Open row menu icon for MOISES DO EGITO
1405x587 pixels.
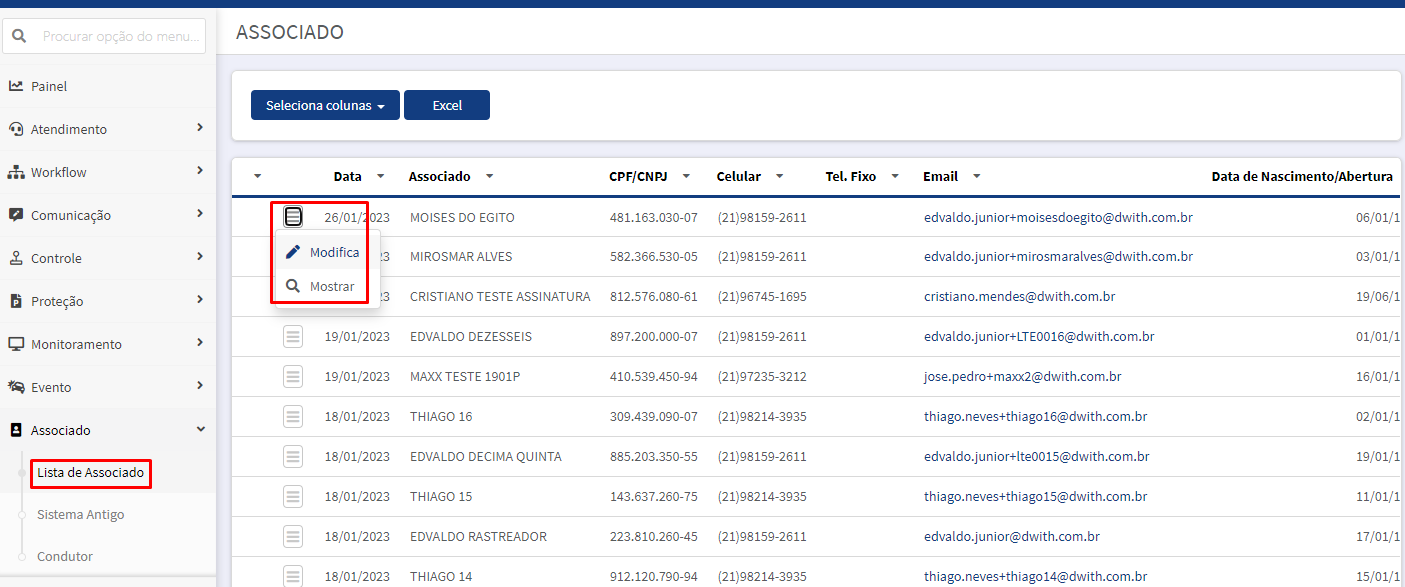click(293, 217)
